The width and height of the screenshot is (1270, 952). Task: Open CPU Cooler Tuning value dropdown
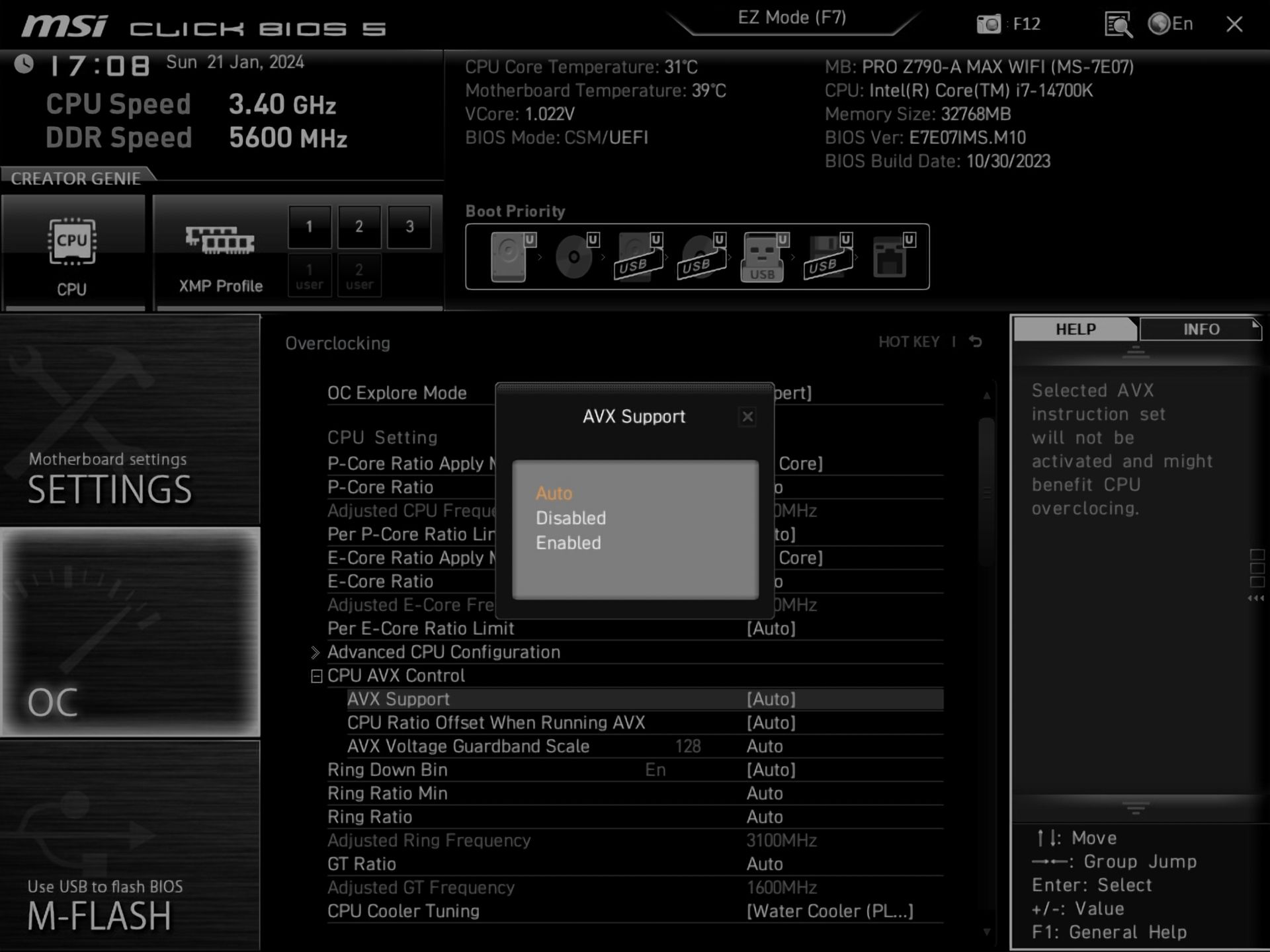pyautogui.click(x=829, y=911)
